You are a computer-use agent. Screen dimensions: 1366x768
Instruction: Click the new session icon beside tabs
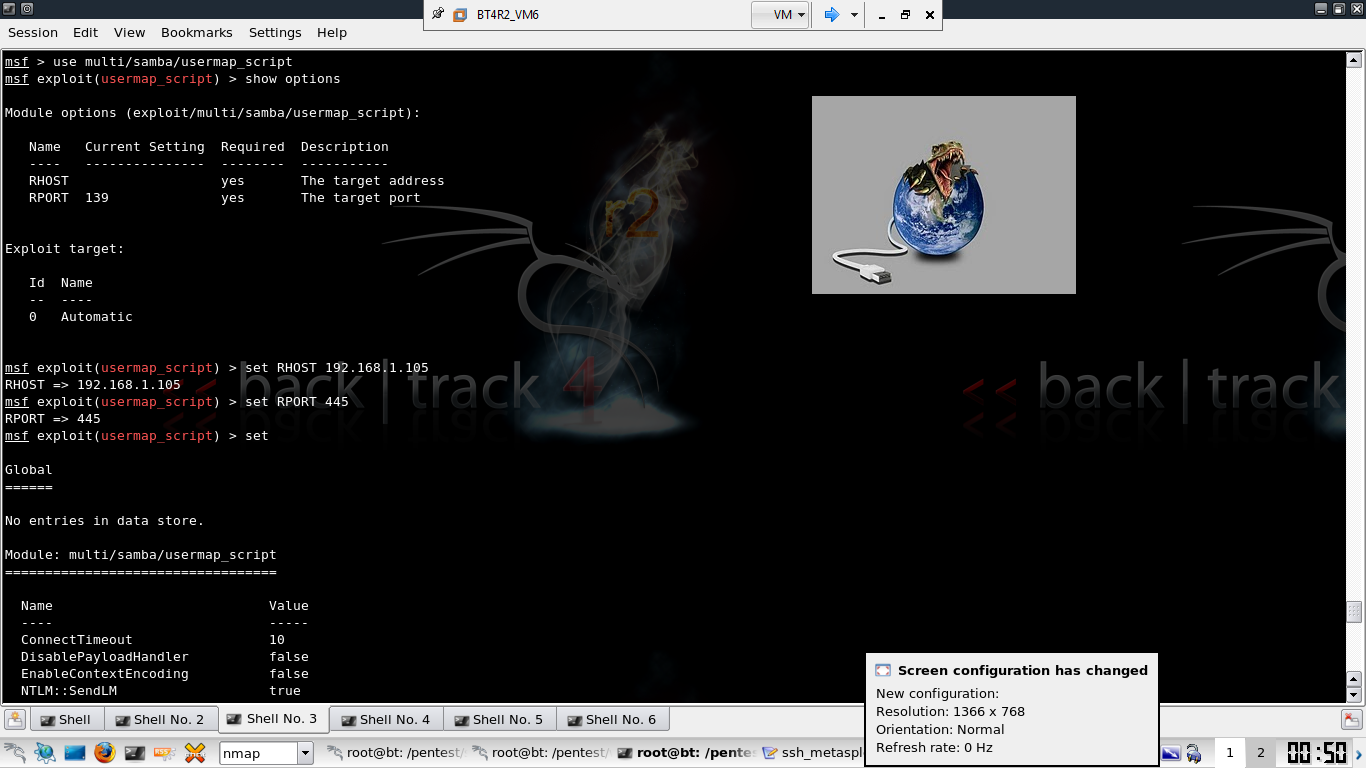[x=15, y=719]
